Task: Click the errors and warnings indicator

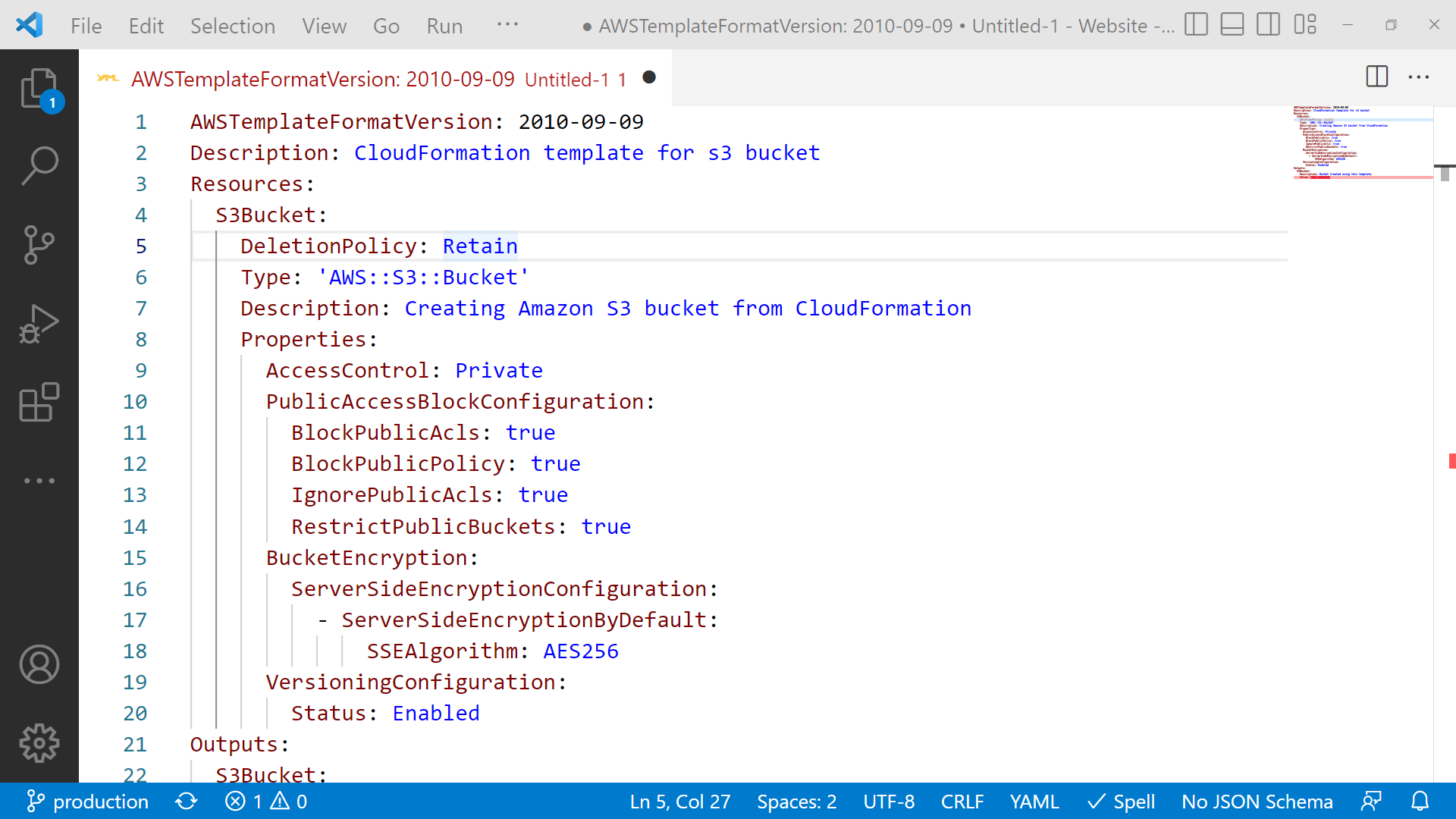Action: tap(265, 802)
